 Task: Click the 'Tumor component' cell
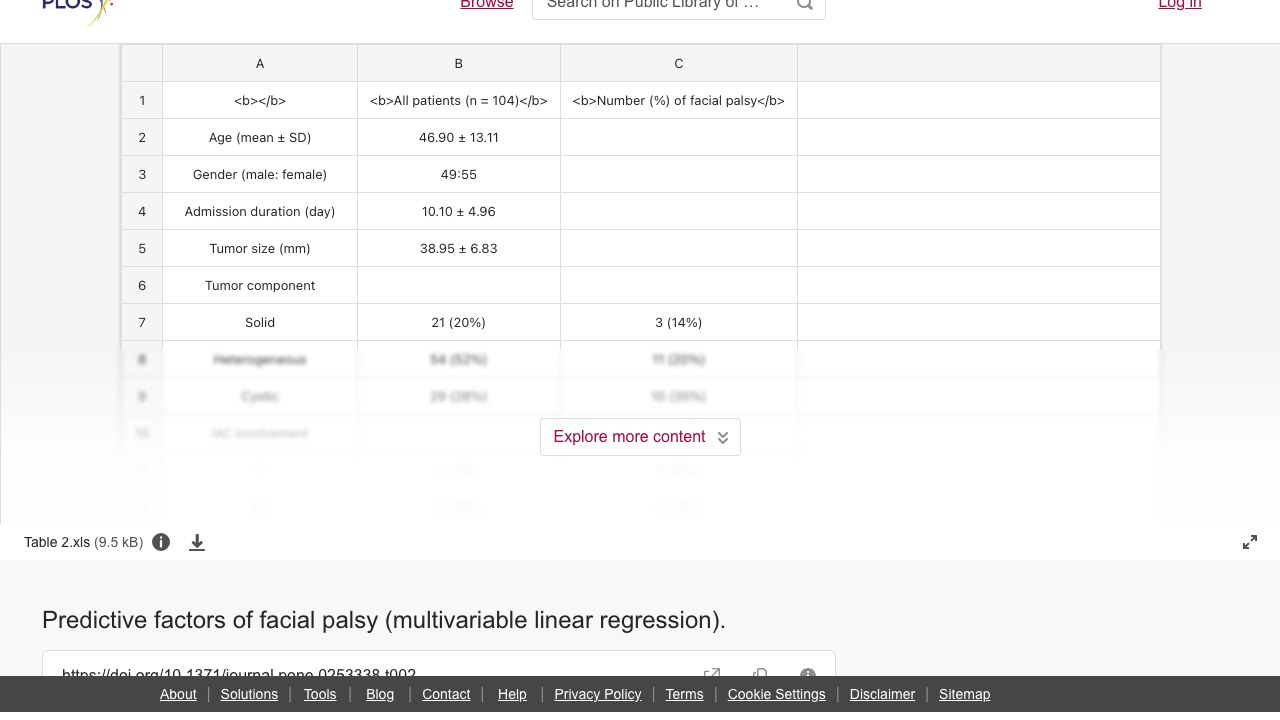point(260,285)
